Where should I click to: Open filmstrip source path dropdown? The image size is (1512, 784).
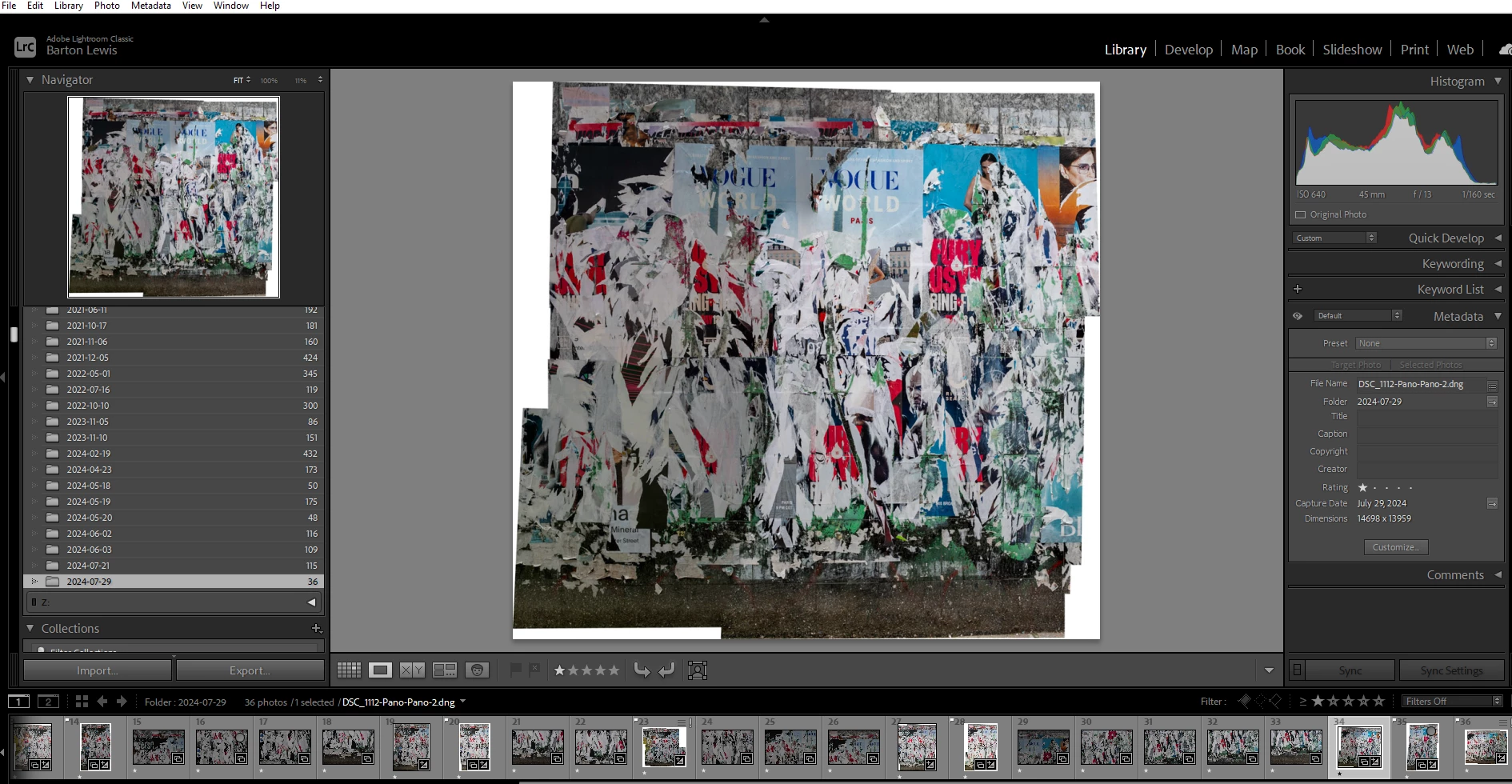[462, 702]
